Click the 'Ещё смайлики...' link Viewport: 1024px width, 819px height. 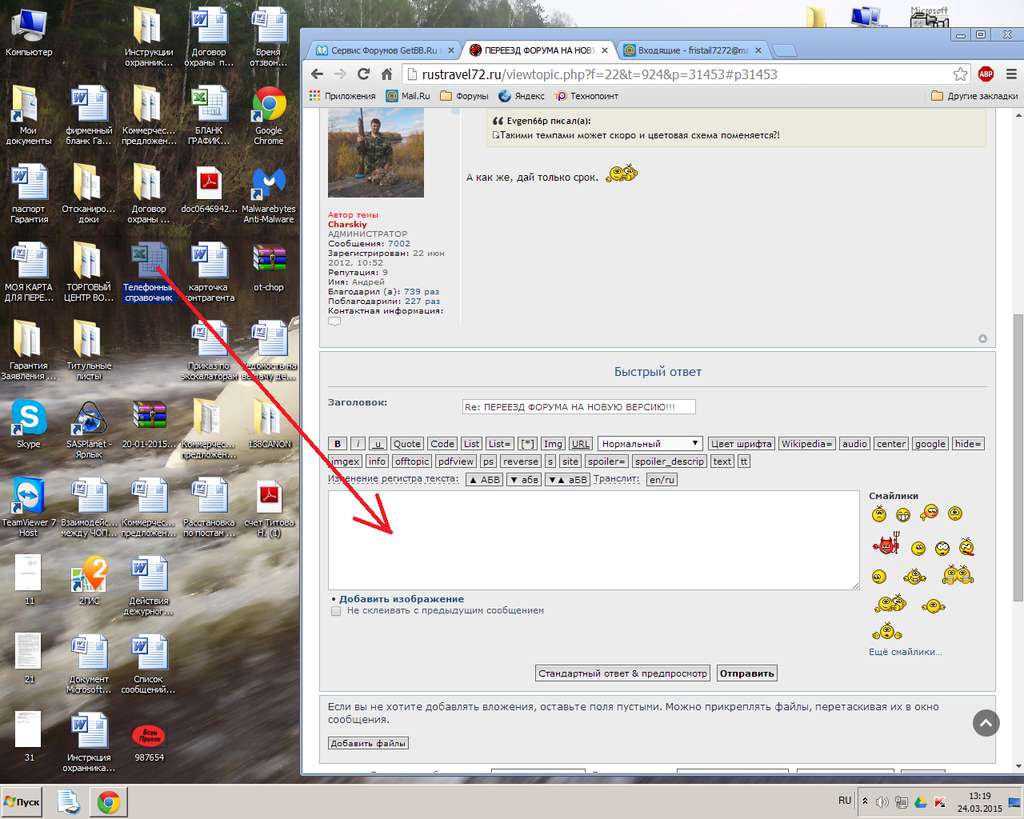coord(905,652)
